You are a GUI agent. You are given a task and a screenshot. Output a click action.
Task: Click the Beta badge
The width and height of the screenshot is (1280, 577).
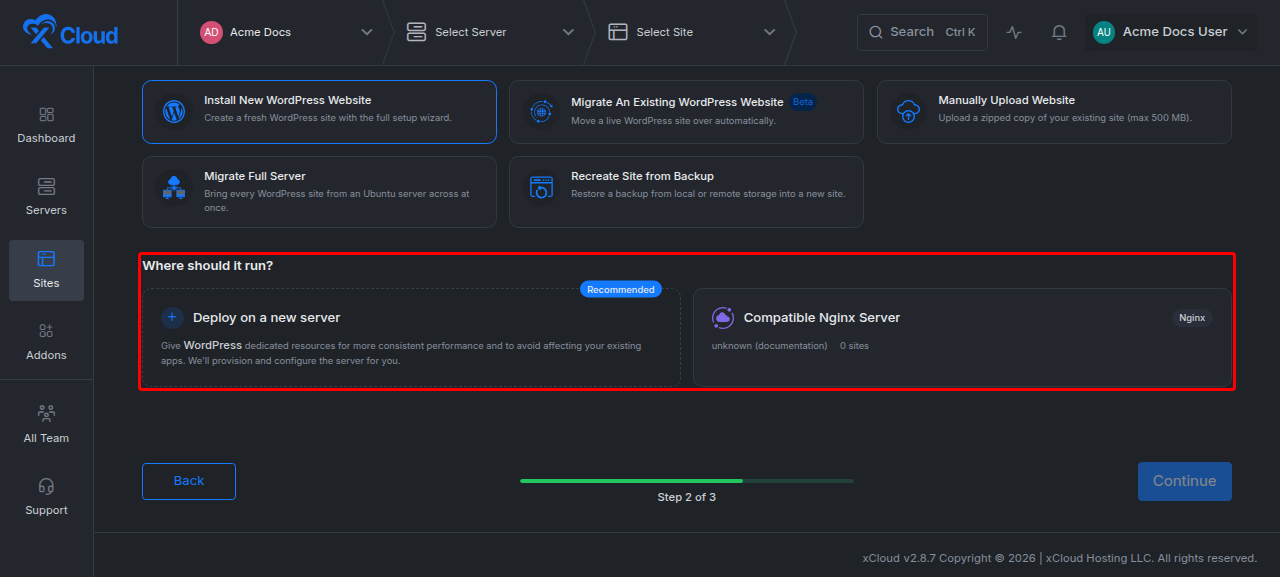[803, 102]
